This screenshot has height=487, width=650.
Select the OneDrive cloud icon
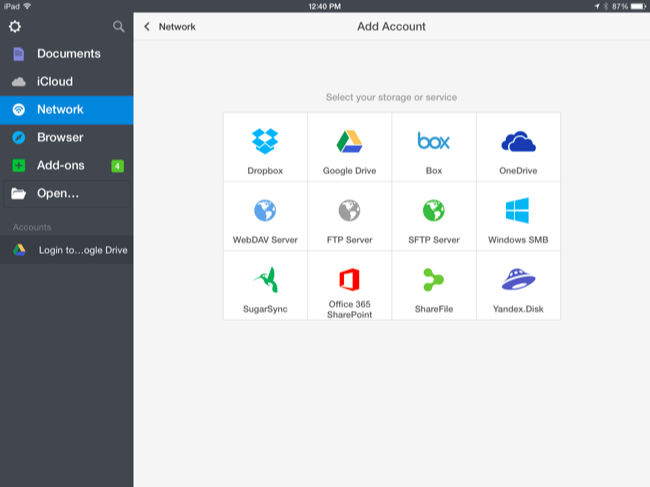coord(518,142)
